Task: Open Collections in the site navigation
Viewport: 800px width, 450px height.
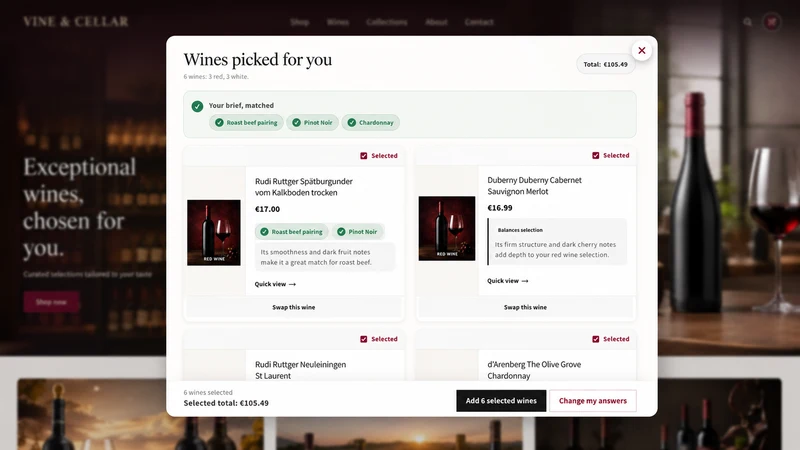Action: 387,22
